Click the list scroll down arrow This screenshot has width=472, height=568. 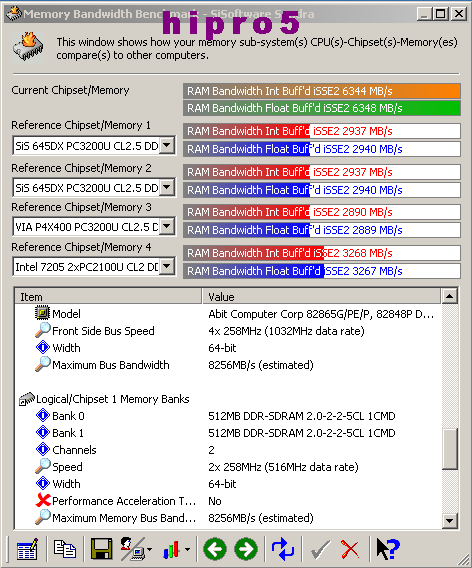pyautogui.click(x=450, y=521)
